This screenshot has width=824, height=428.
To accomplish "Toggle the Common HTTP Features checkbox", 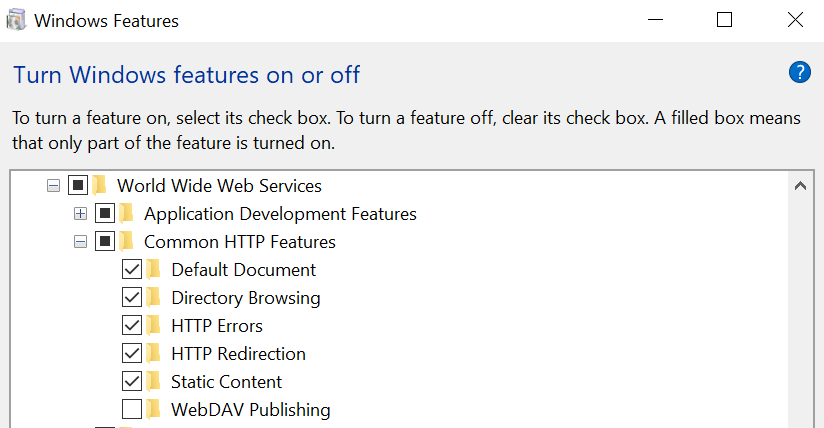I will 104,241.
